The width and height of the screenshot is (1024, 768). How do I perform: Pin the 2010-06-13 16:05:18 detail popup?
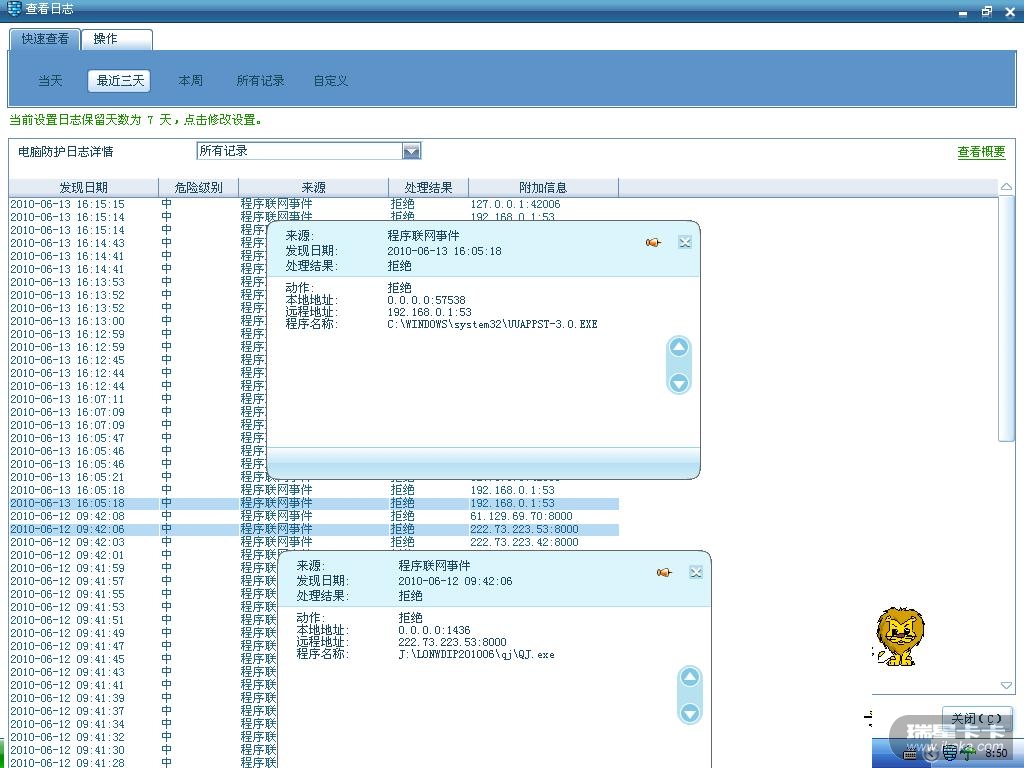coord(653,242)
